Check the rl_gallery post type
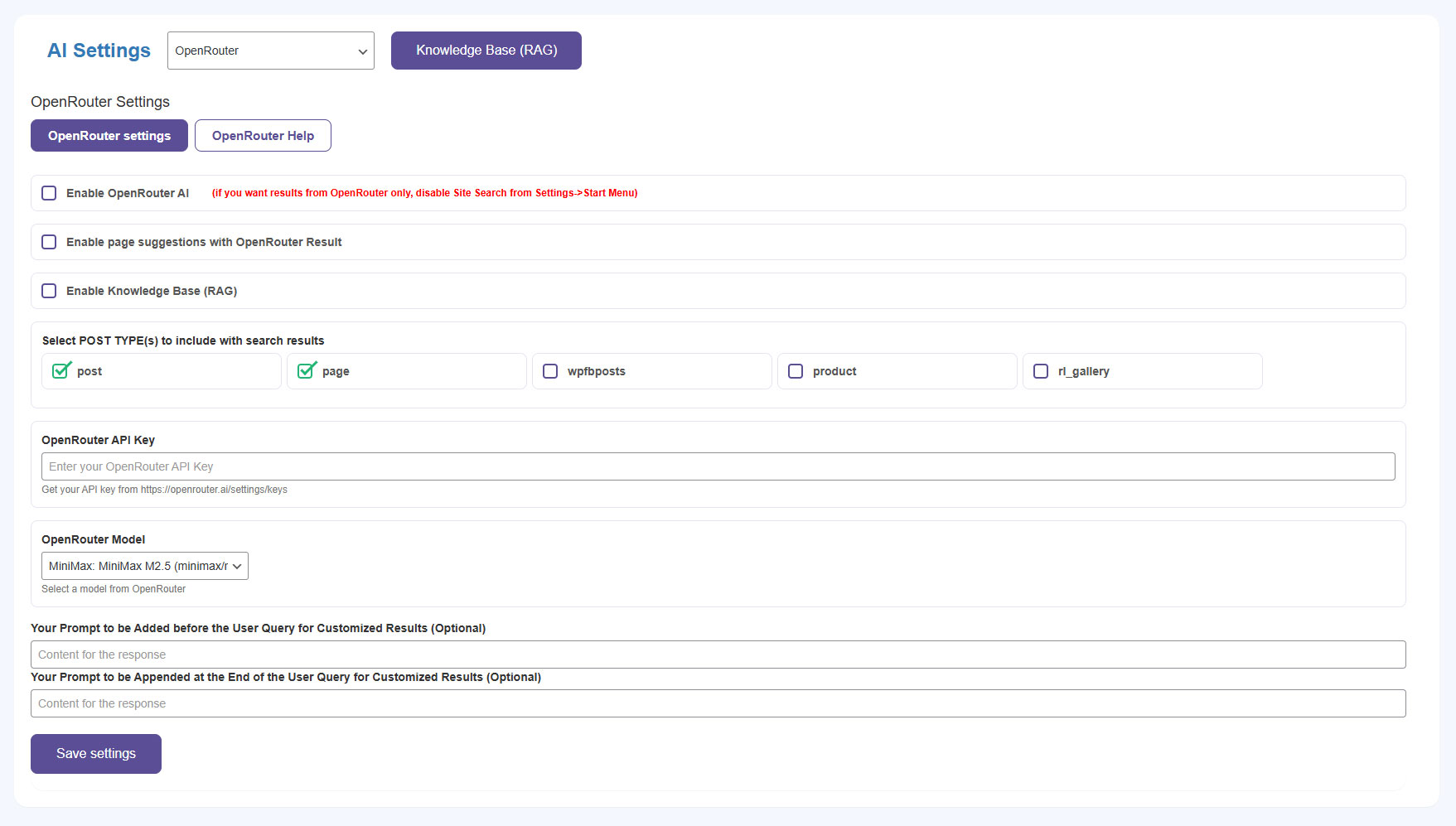 tap(1041, 371)
